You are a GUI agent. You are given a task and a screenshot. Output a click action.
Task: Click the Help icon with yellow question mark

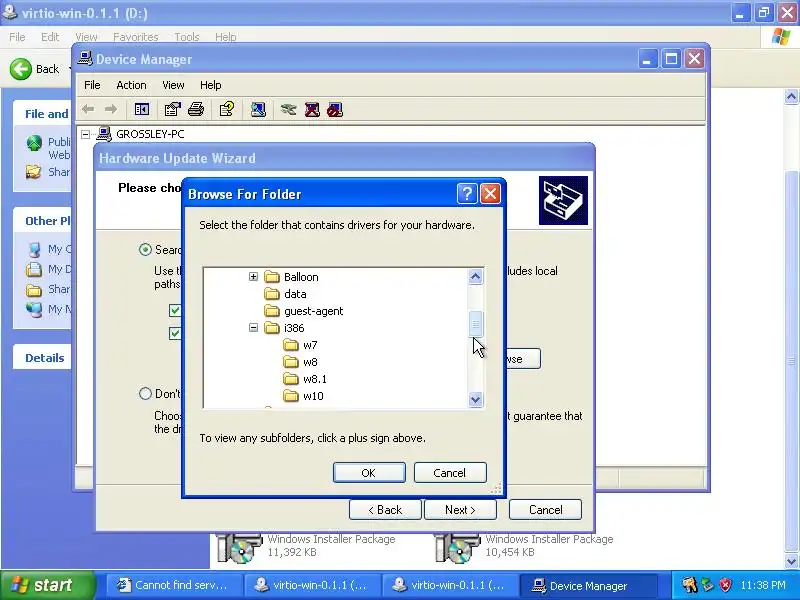[227, 109]
